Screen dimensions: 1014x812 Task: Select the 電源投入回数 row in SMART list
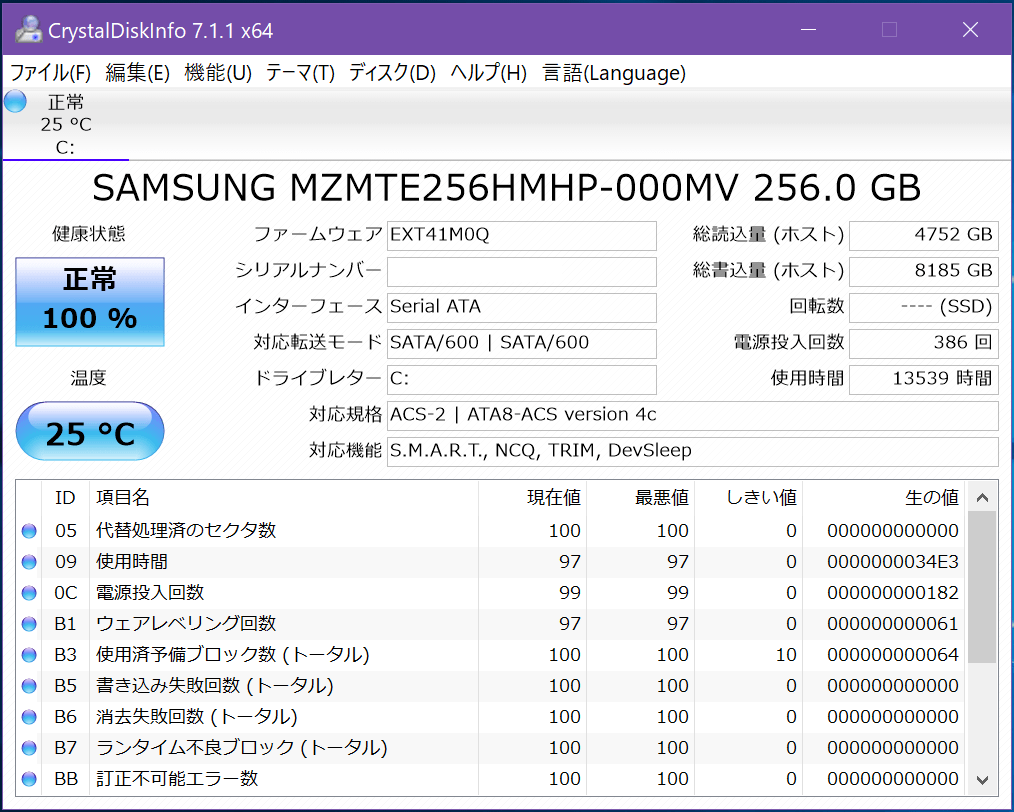[491, 593]
